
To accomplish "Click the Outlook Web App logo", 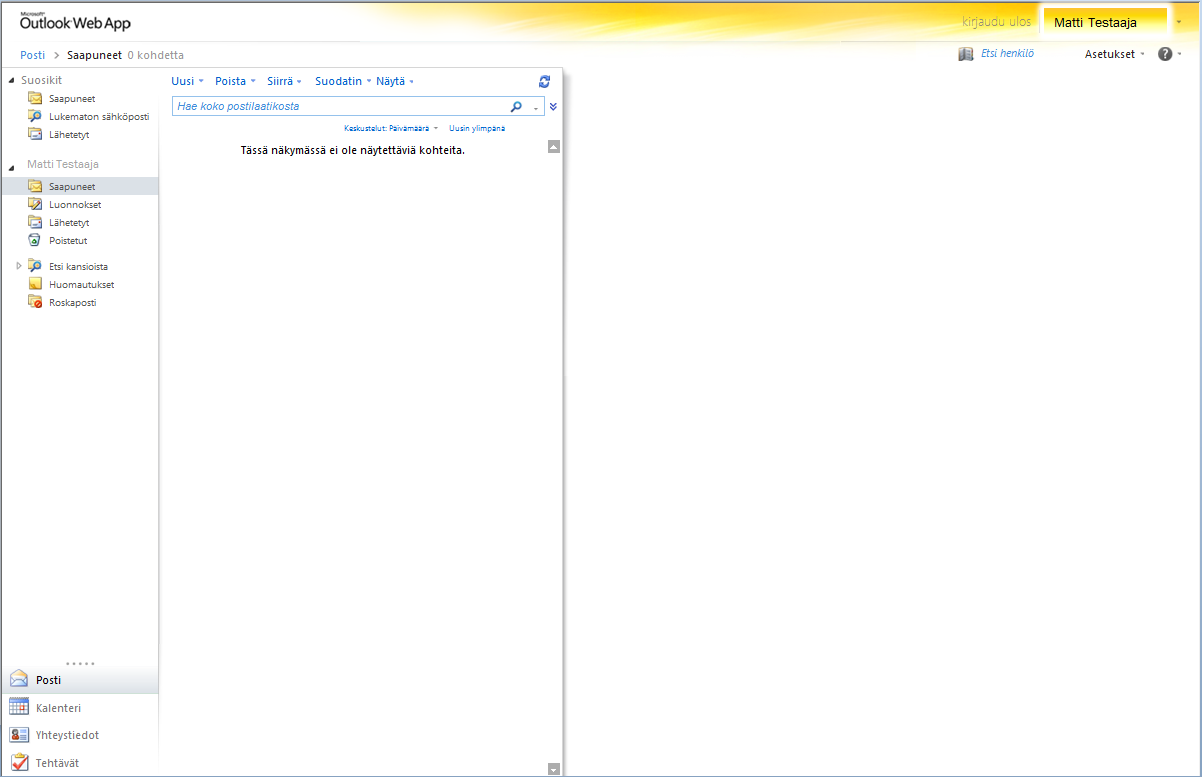I will click(x=75, y=21).
